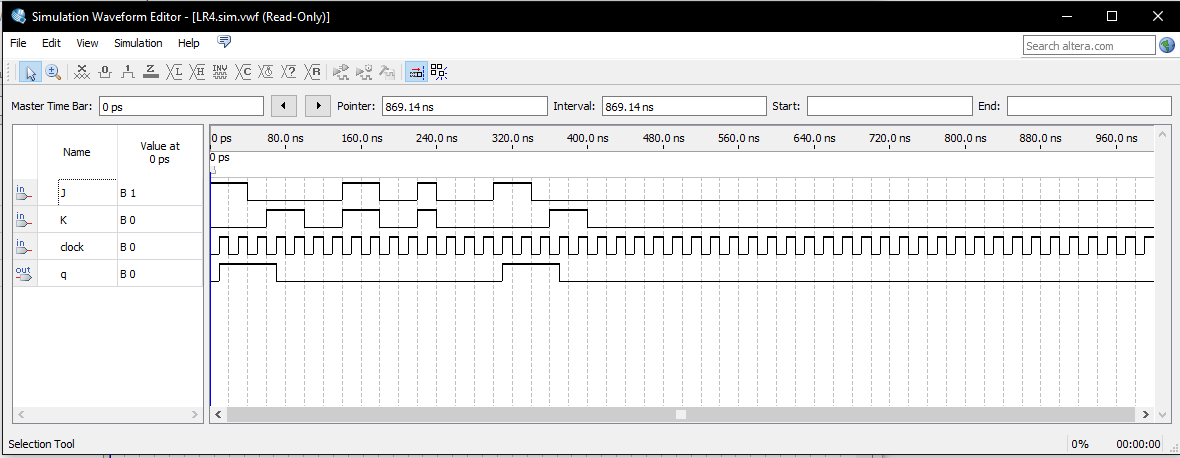Open the Simulation menu
Screen dimensions: 1180x458
click(x=138, y=43)
